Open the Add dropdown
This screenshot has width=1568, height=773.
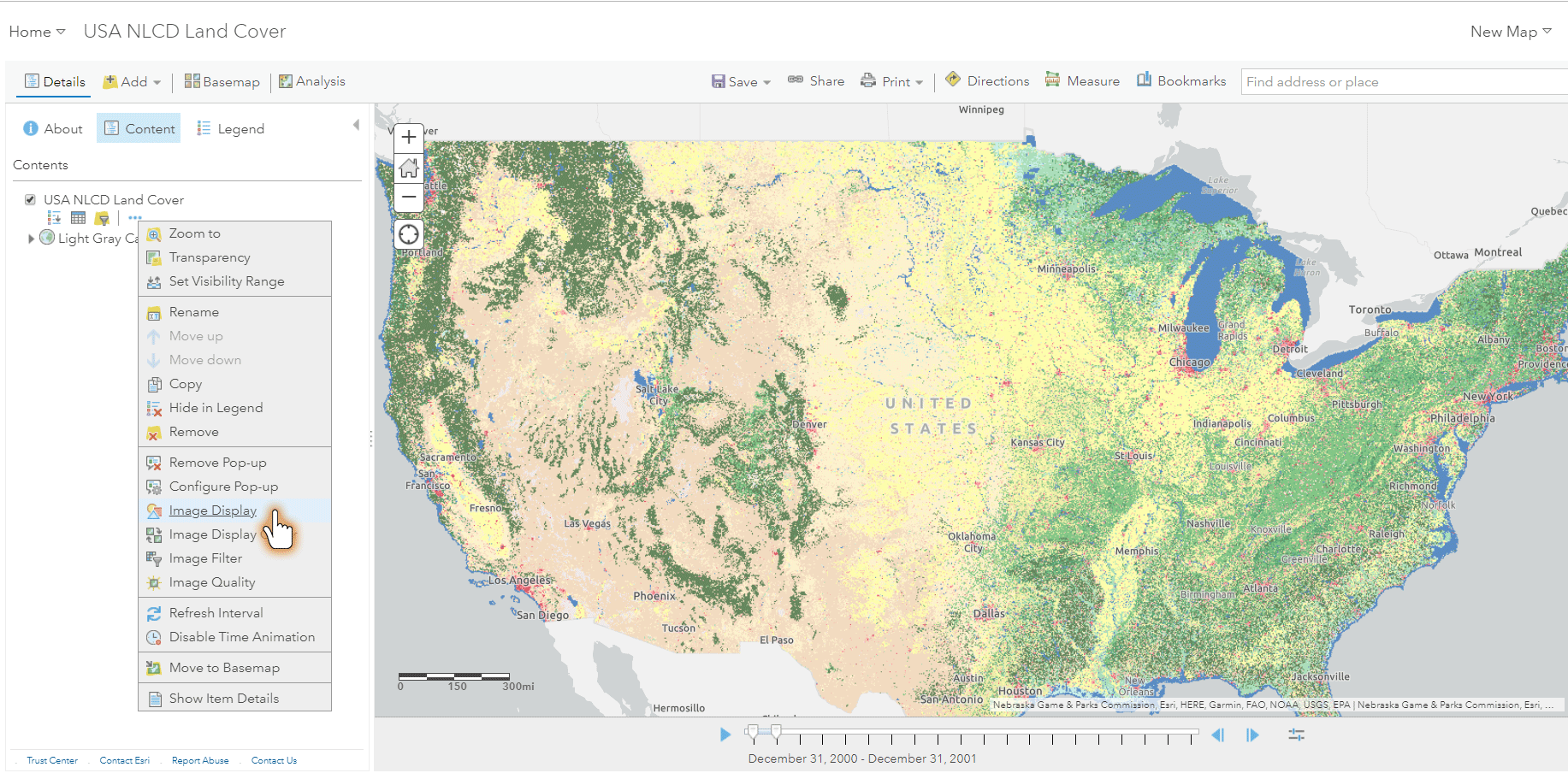[x=132, y=81]
